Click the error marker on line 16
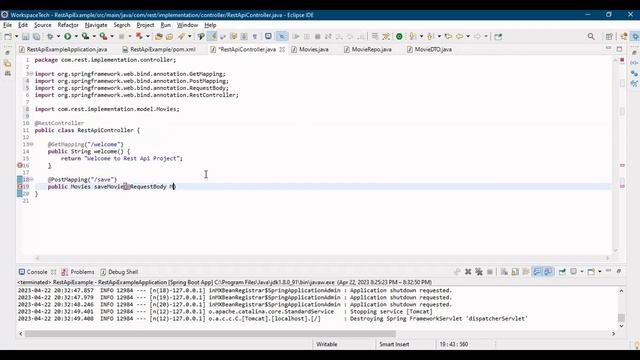Viewport: 640px width, 360px height. (x=20, y=165)
